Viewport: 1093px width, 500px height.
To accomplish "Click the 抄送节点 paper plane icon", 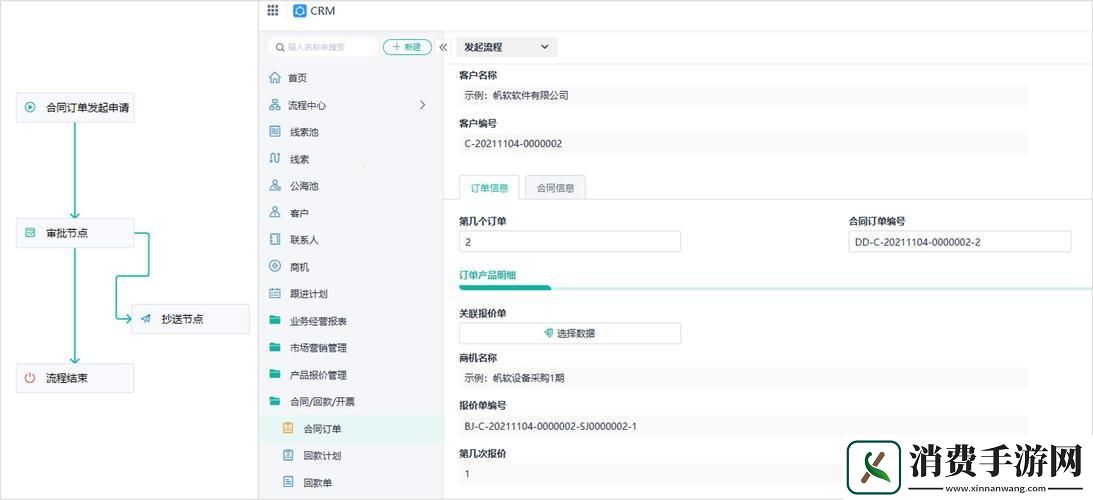I will [146, 319].
